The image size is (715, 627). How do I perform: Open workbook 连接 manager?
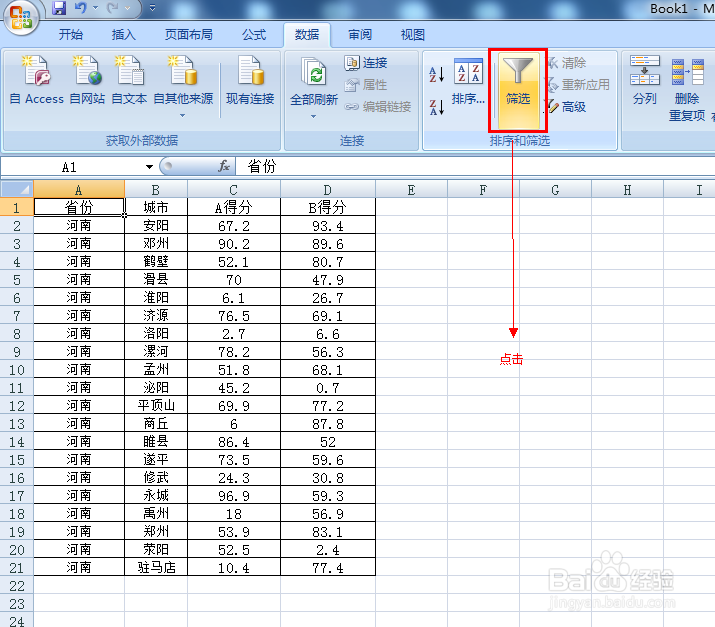coord(366,62)
